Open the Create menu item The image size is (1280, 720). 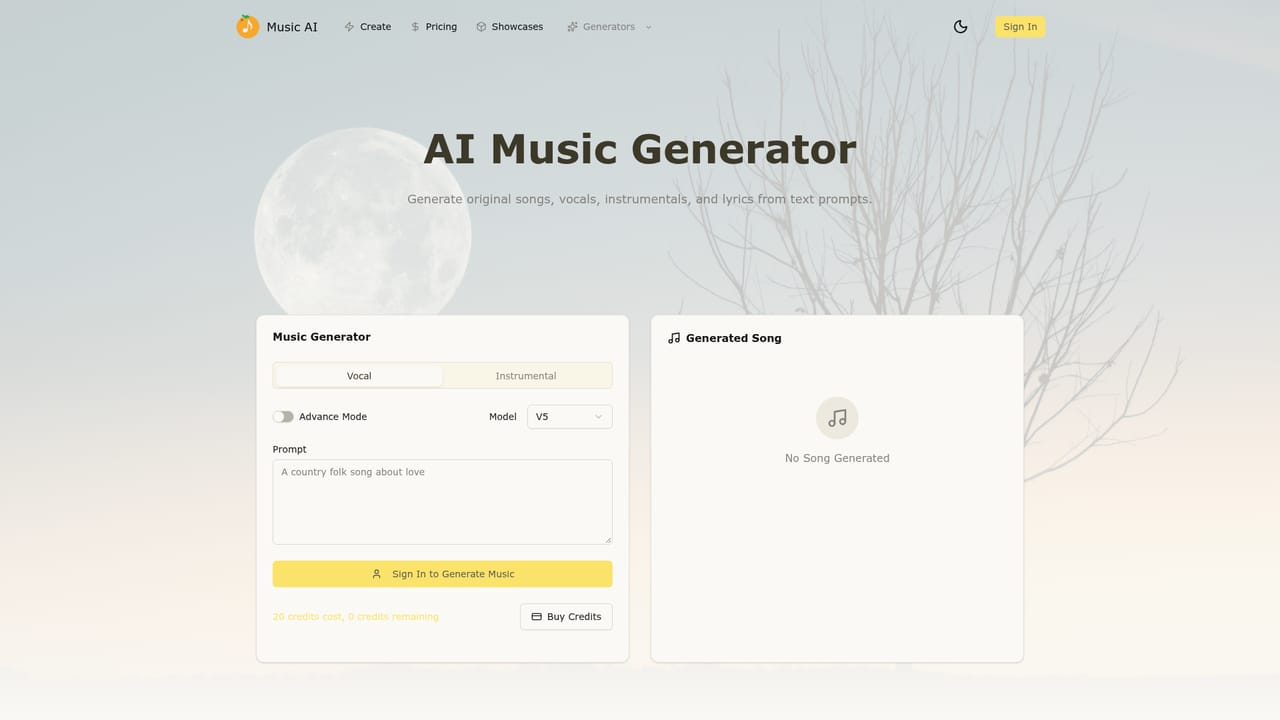(367, 27)
